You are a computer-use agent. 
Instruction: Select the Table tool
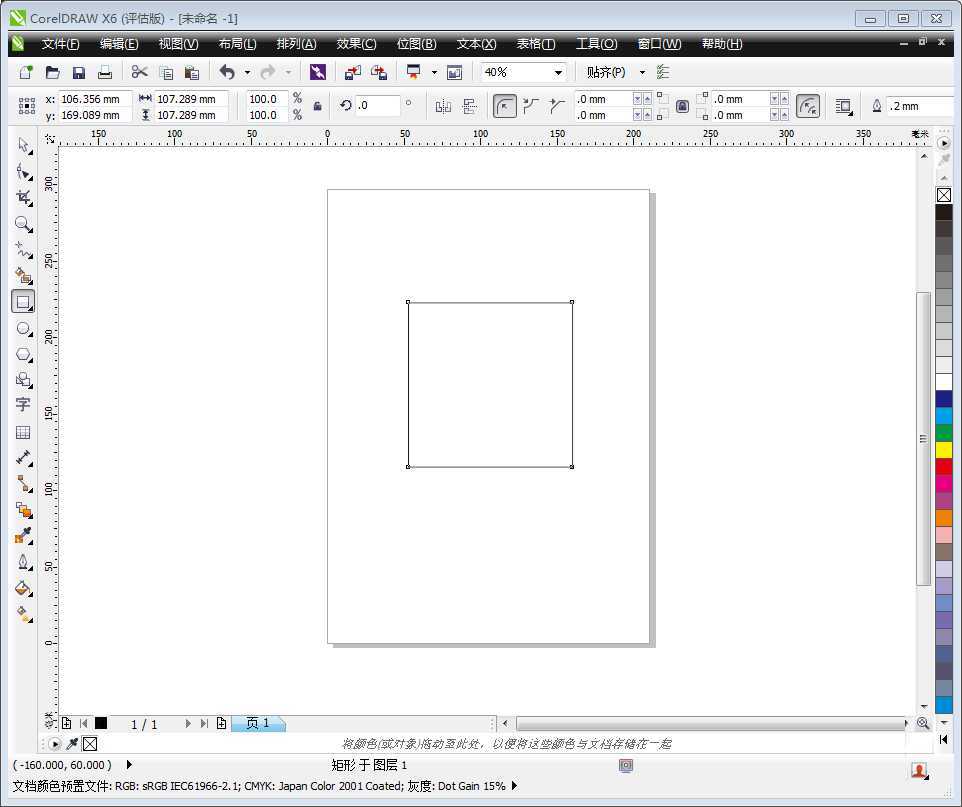point(23,432)
